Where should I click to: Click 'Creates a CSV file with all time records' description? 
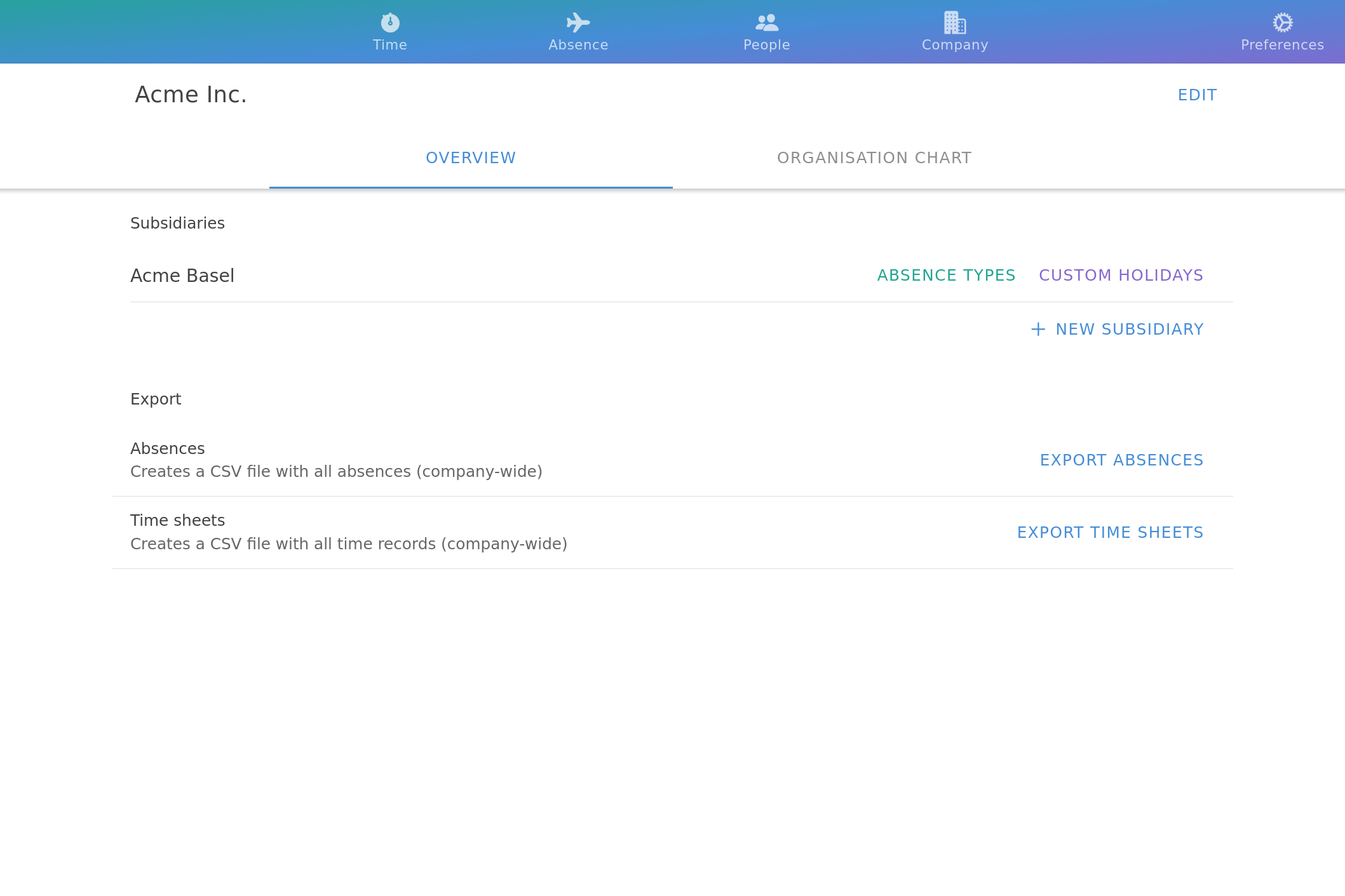click(x=349, y=544)
